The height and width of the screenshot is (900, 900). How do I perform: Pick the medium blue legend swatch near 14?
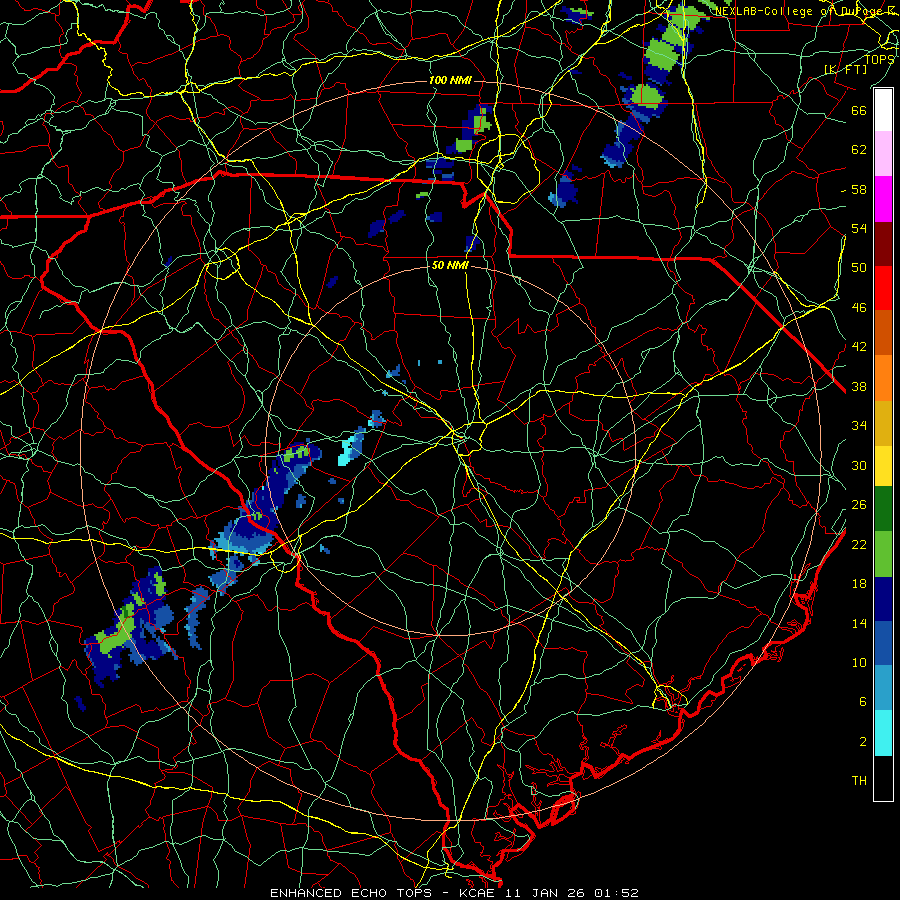coord(883,643)
